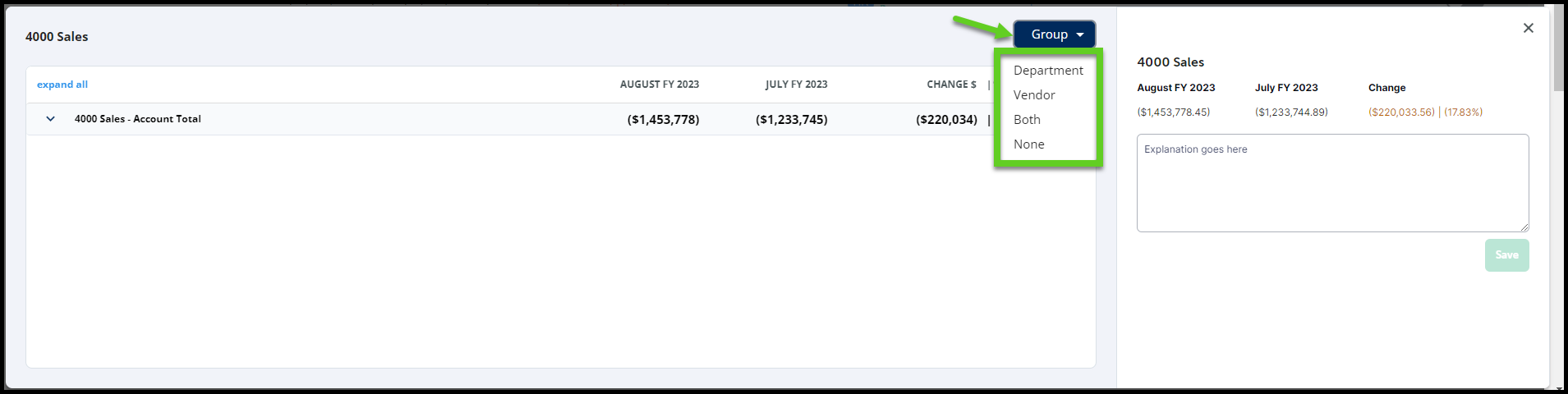The height and width of the screenshot is (394, 1568).
Task: Click the CHANGE $ column header
Action: pos(951,85)
